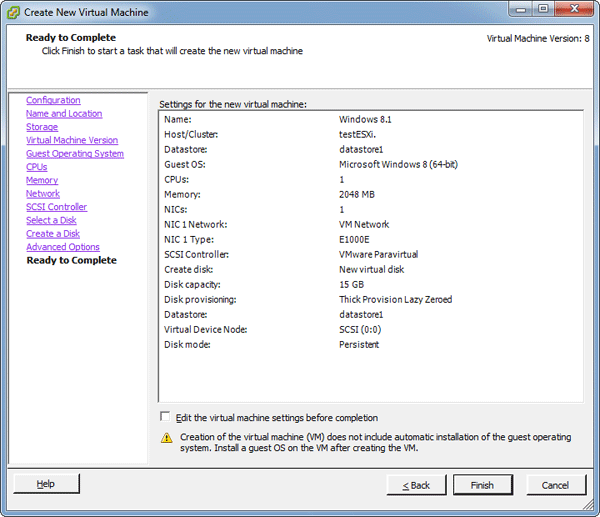Go back with the Back button

coord(416,485)
